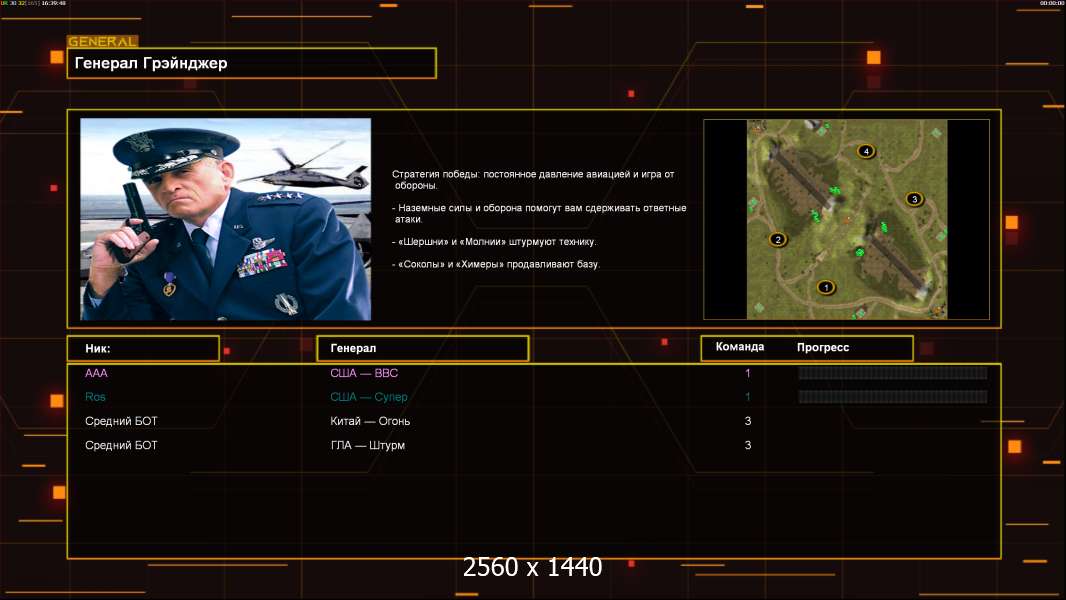Select start position marker 4 on map
Viewport: 1066px width, 600px height.
pos(866,151)
